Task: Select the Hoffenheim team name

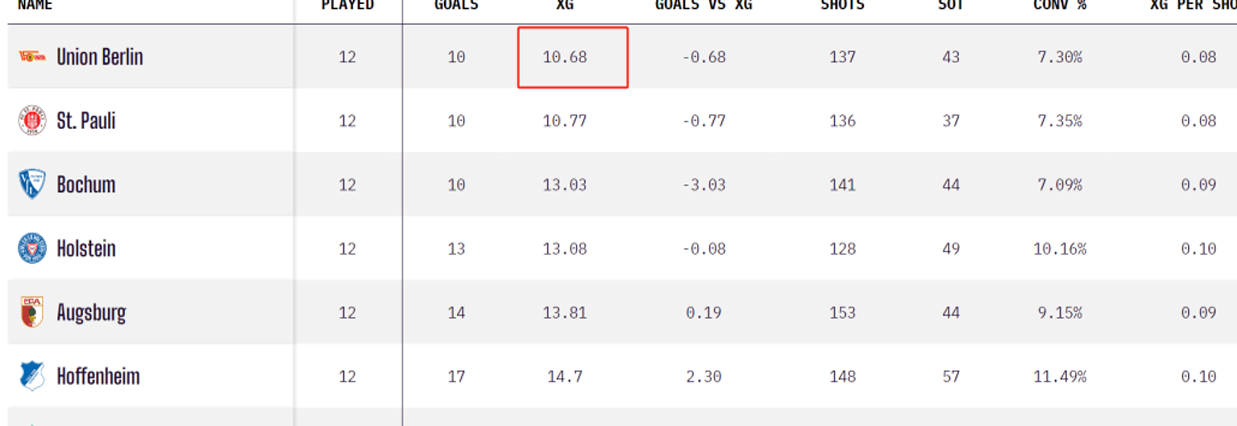Action: [98, 377]
